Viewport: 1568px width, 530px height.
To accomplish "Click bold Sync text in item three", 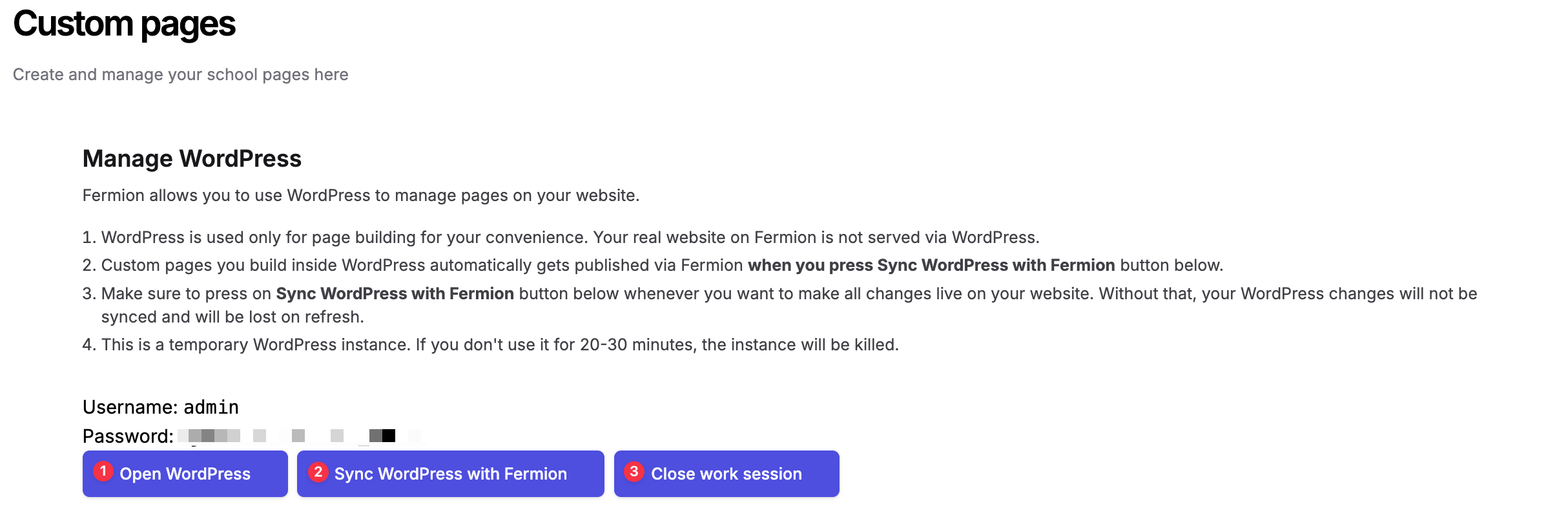I will [x=395, y=293].
